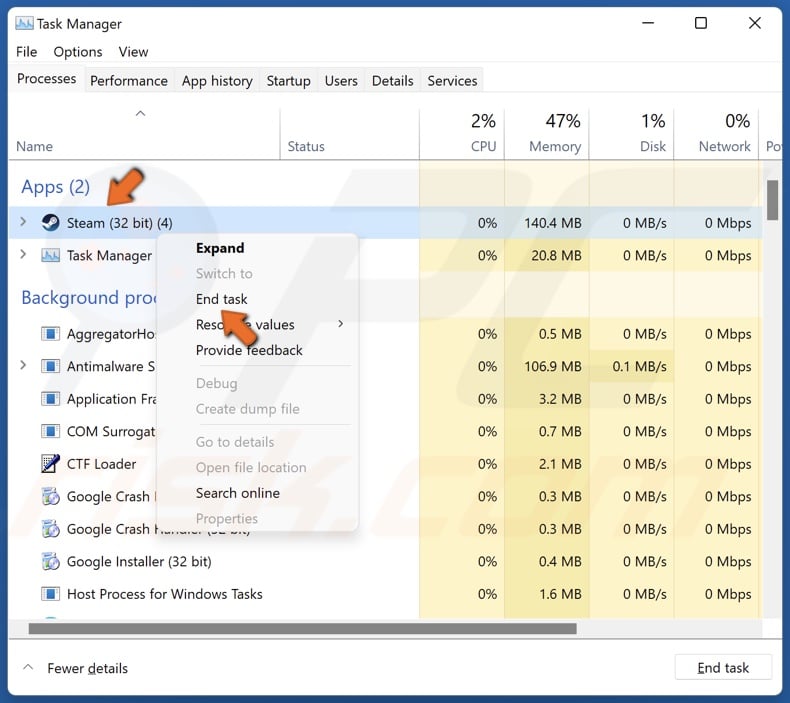This screenshot has height=703, width=790.
Task: Click the vertical scrollbar thumb
Action: click(772, 200)
